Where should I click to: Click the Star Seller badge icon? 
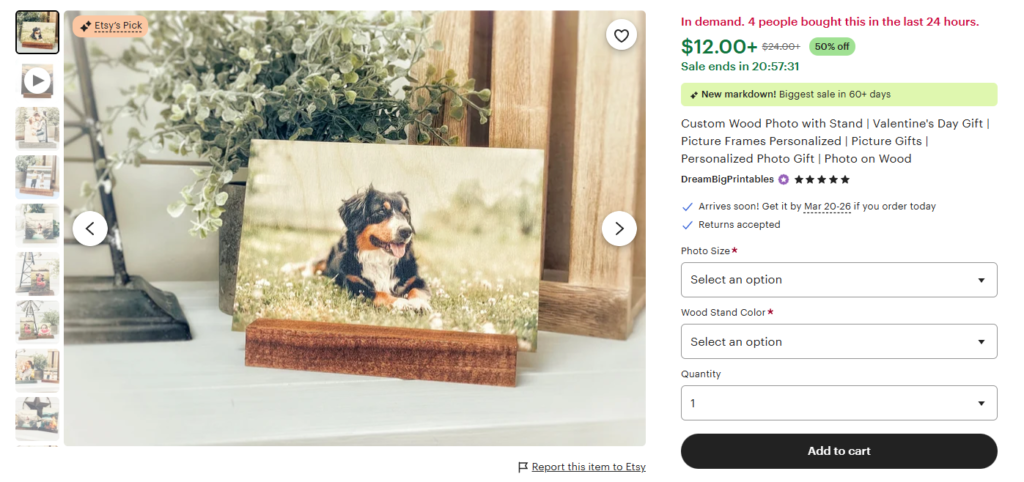point(784,180)
